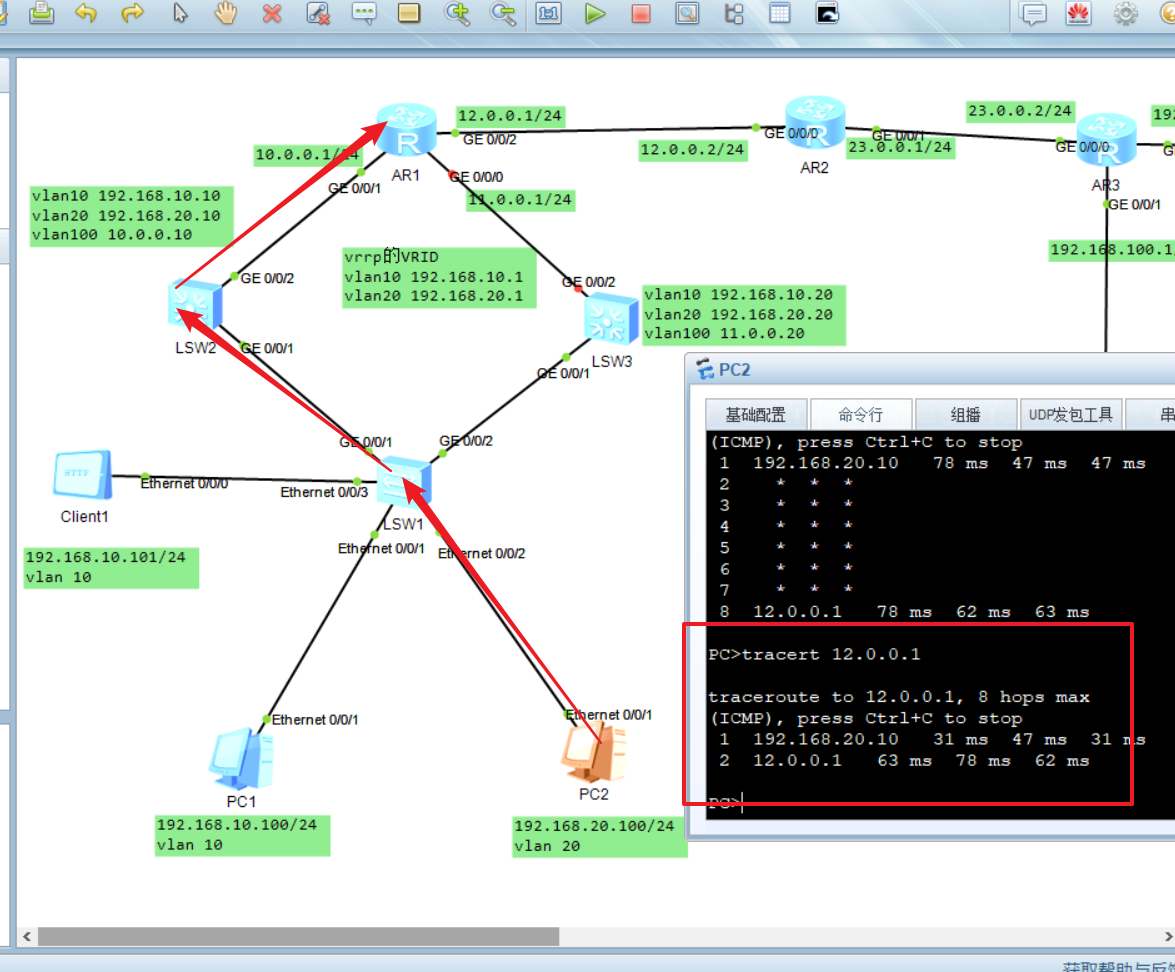
Task: Click the Redo arrow in toolbar
Action: (x=132, y=13)
